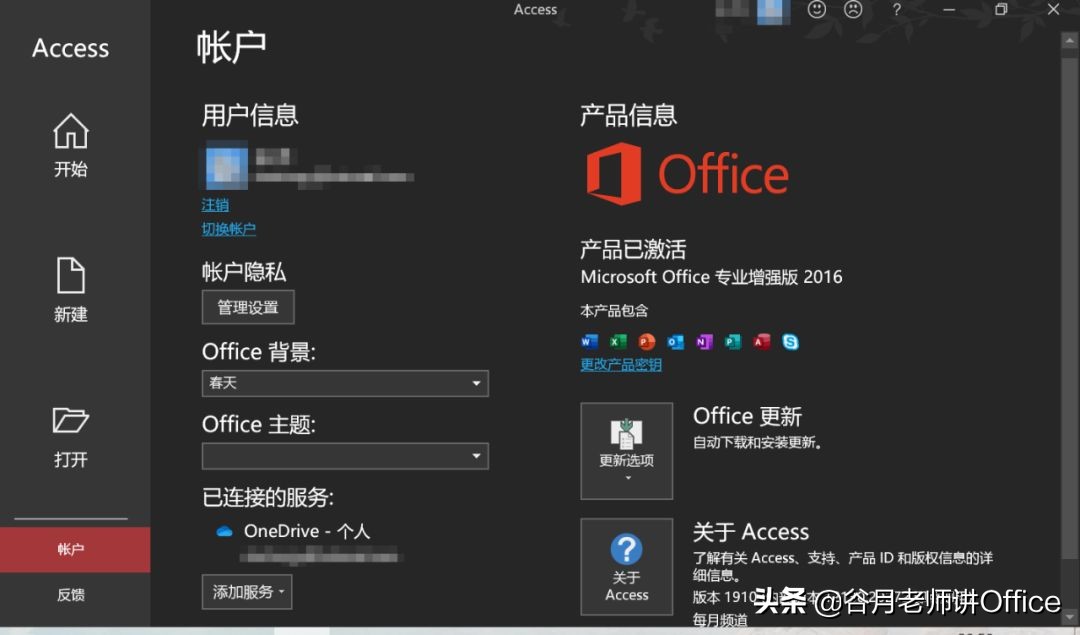The height and width of the screenshot is (635, 1080).
Task: Click the Publisher product icon
Action: (733, 341)
